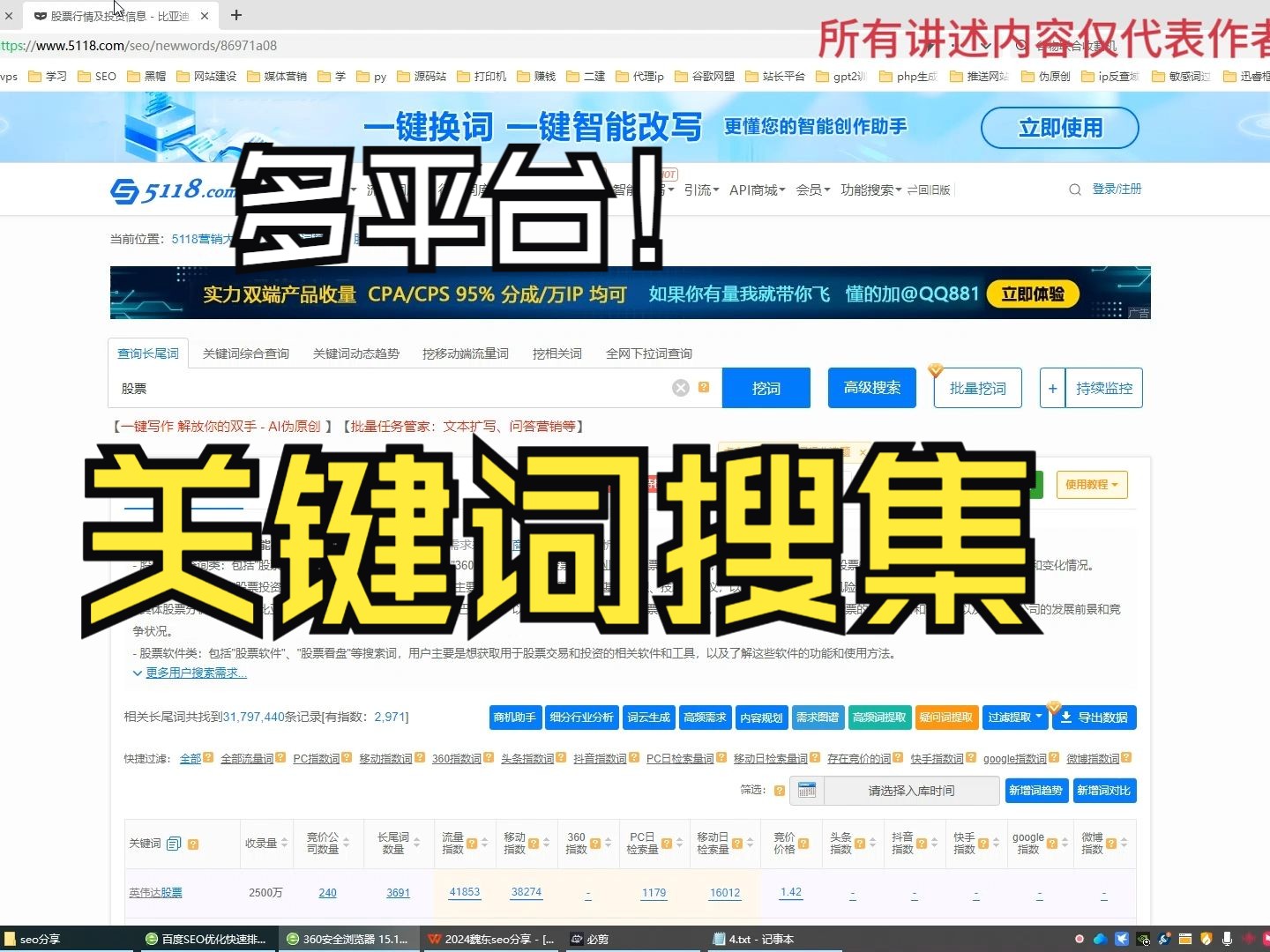Open the 请选择入库时间 date picker
This screenshot has width=1270, height=952.
pyautogui.click(x=911, y=791)
